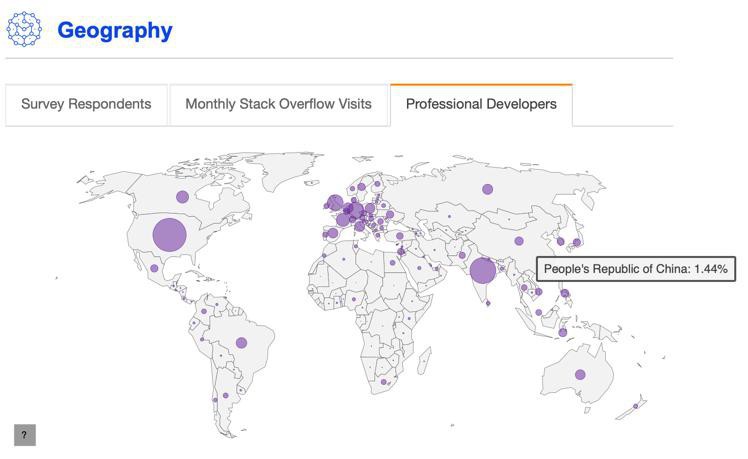Open the Survey Respondents tab
Screen dimensions: 748x459
tap(86, 104)
